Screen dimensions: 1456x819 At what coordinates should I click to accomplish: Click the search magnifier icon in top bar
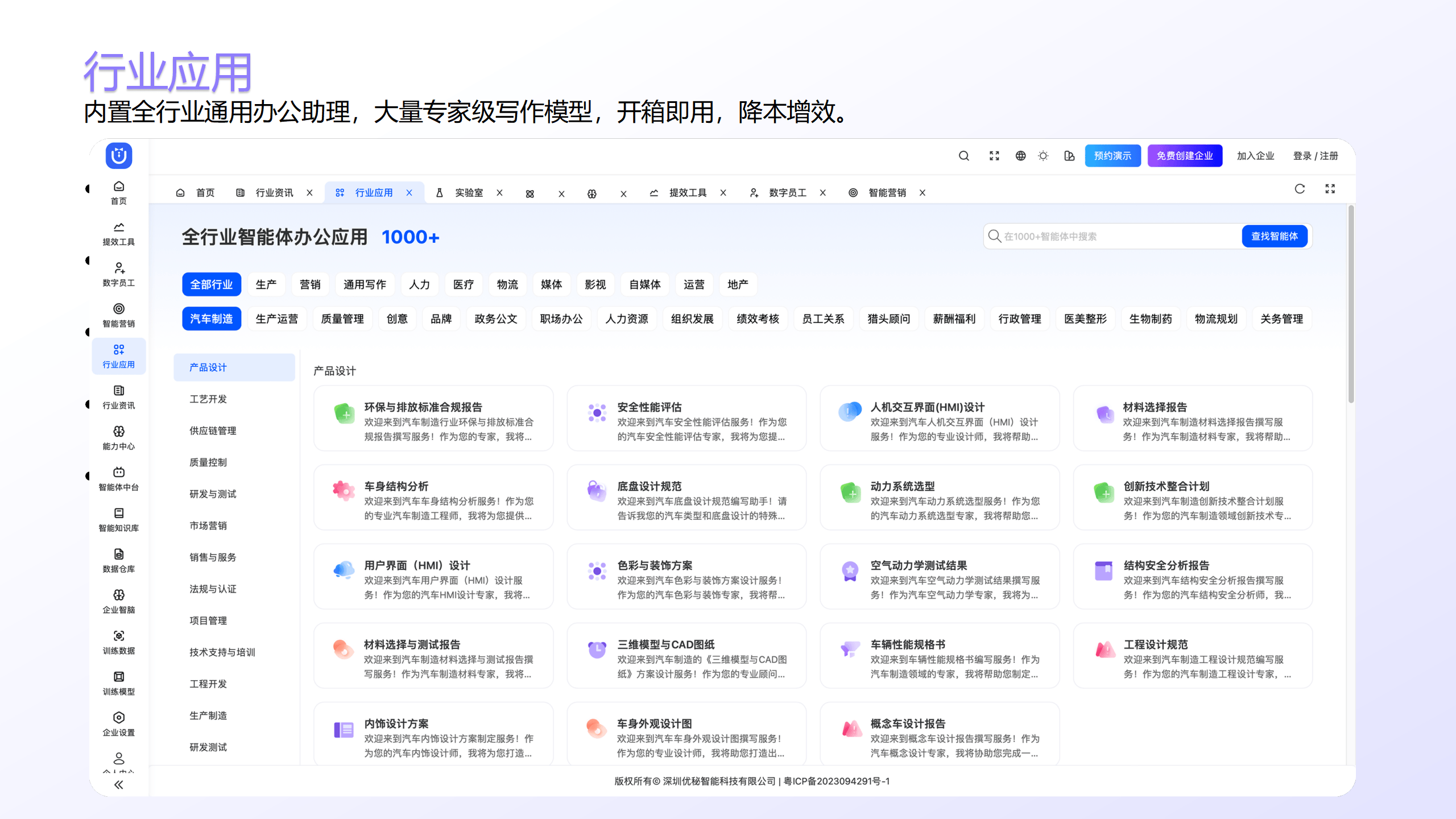[x=964, y=156]
